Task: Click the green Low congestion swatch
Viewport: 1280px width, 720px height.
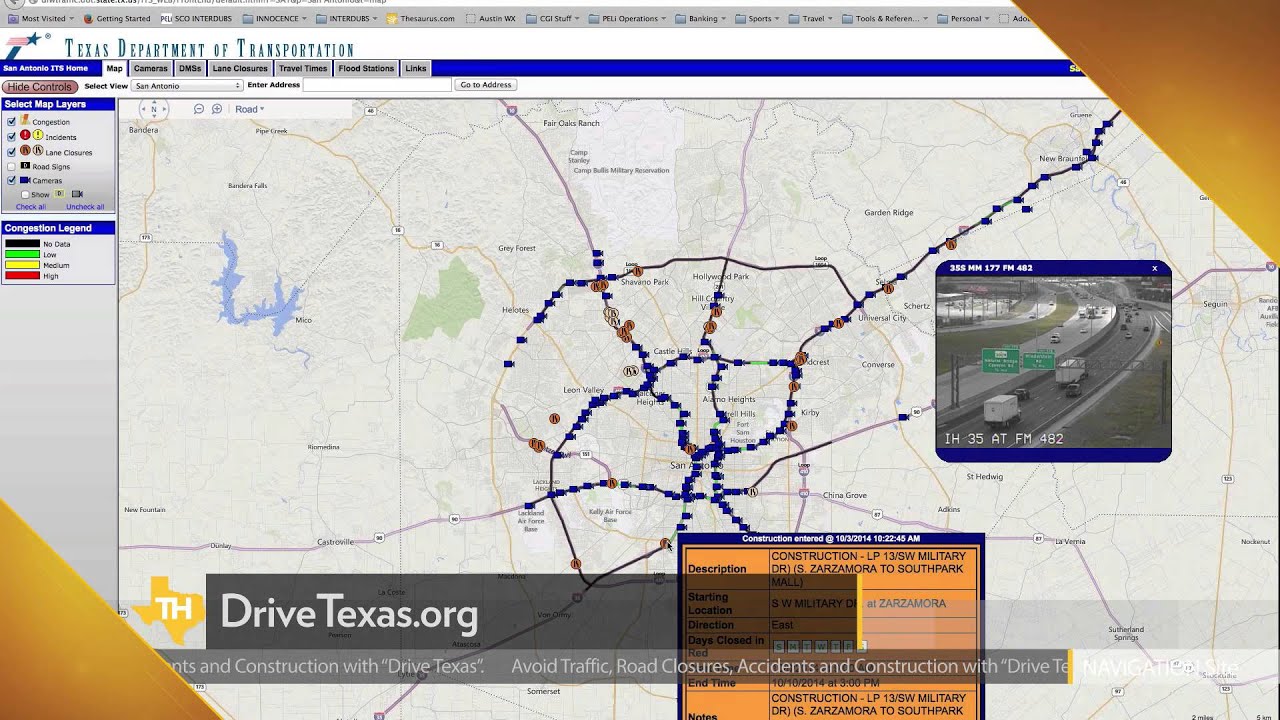Action: [x=22, y=255]
